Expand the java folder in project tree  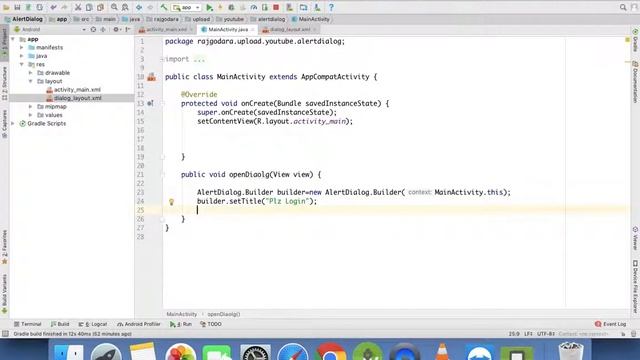coord(22,56)
